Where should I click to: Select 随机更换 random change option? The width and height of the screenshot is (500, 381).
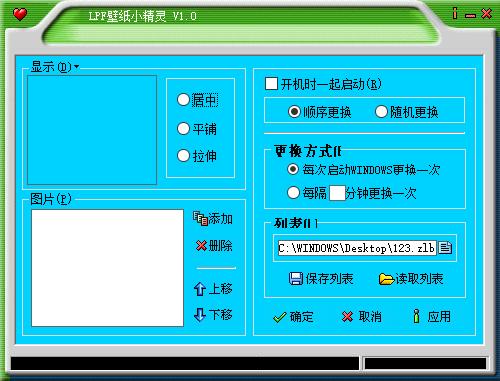[x=381, y=112]
